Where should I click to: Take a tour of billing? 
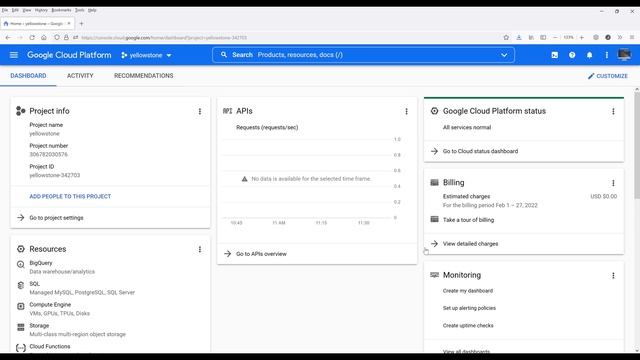[x=468, y=220]
